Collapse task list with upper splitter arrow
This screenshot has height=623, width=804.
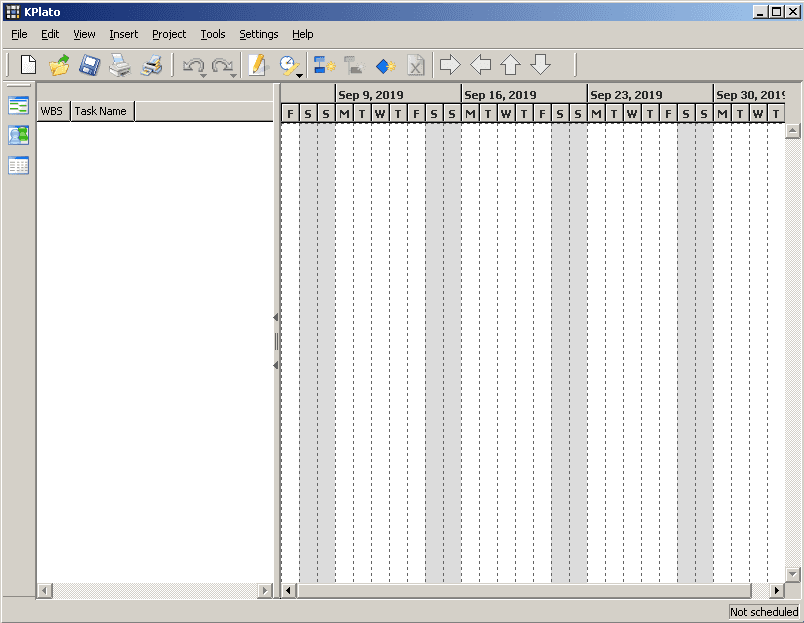[x=276, y=317]
